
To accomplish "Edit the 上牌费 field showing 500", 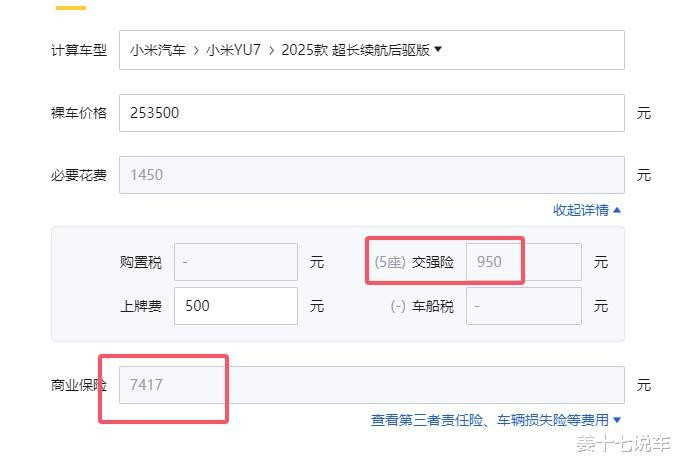I will 236,306.
